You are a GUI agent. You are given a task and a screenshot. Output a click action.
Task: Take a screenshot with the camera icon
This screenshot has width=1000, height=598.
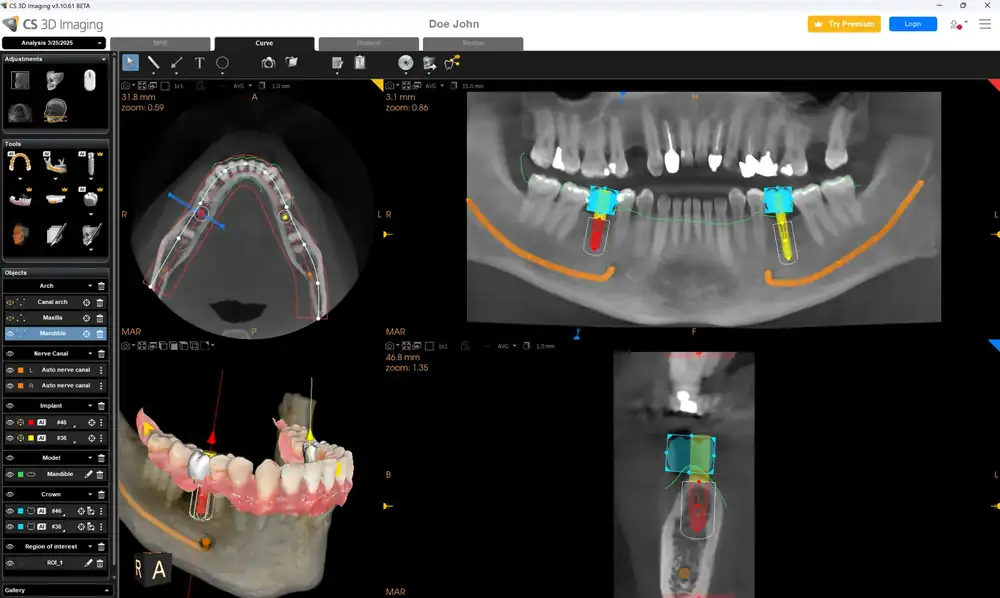[x=268, y=62]
